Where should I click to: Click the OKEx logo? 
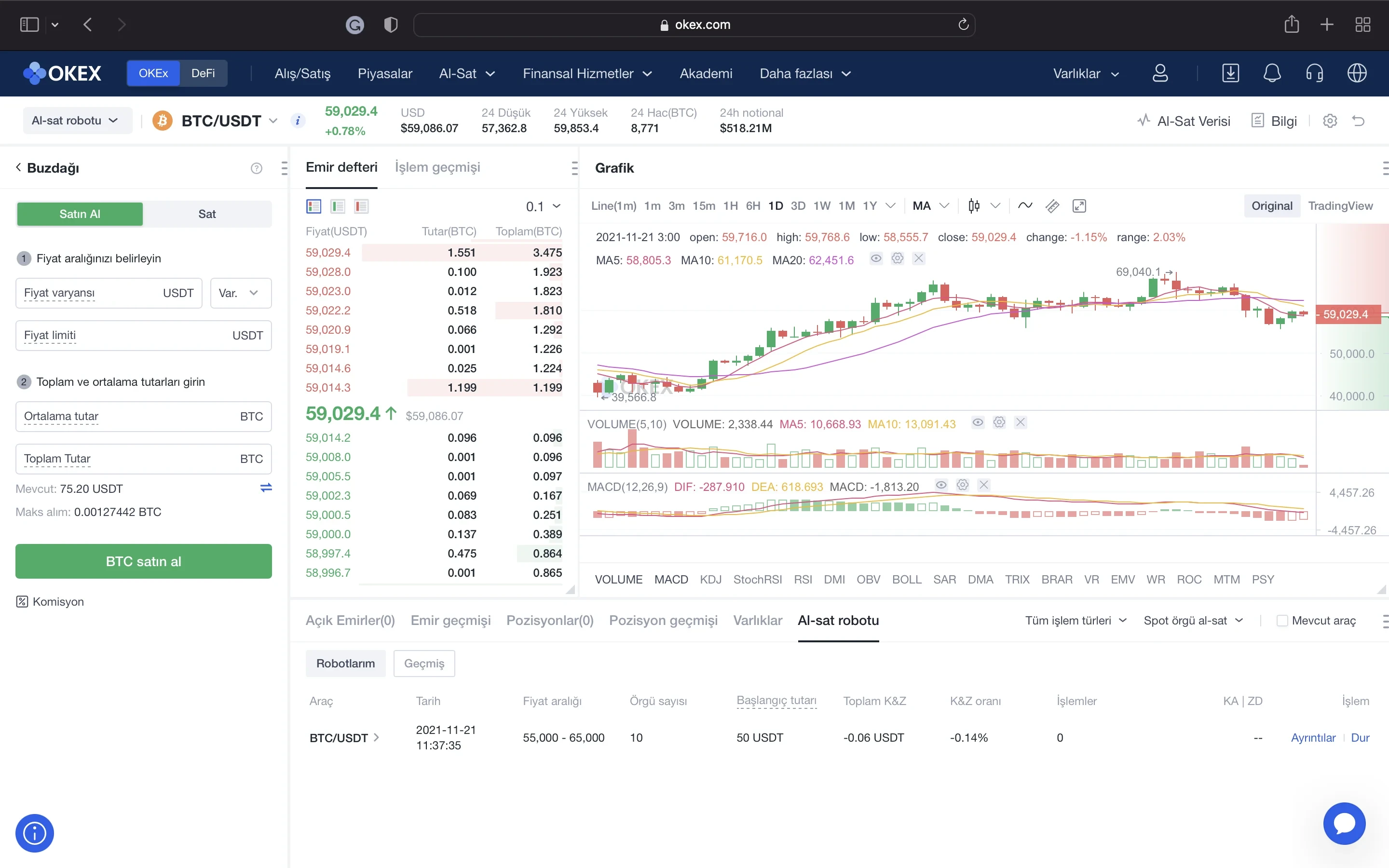(x=62, y=73)
